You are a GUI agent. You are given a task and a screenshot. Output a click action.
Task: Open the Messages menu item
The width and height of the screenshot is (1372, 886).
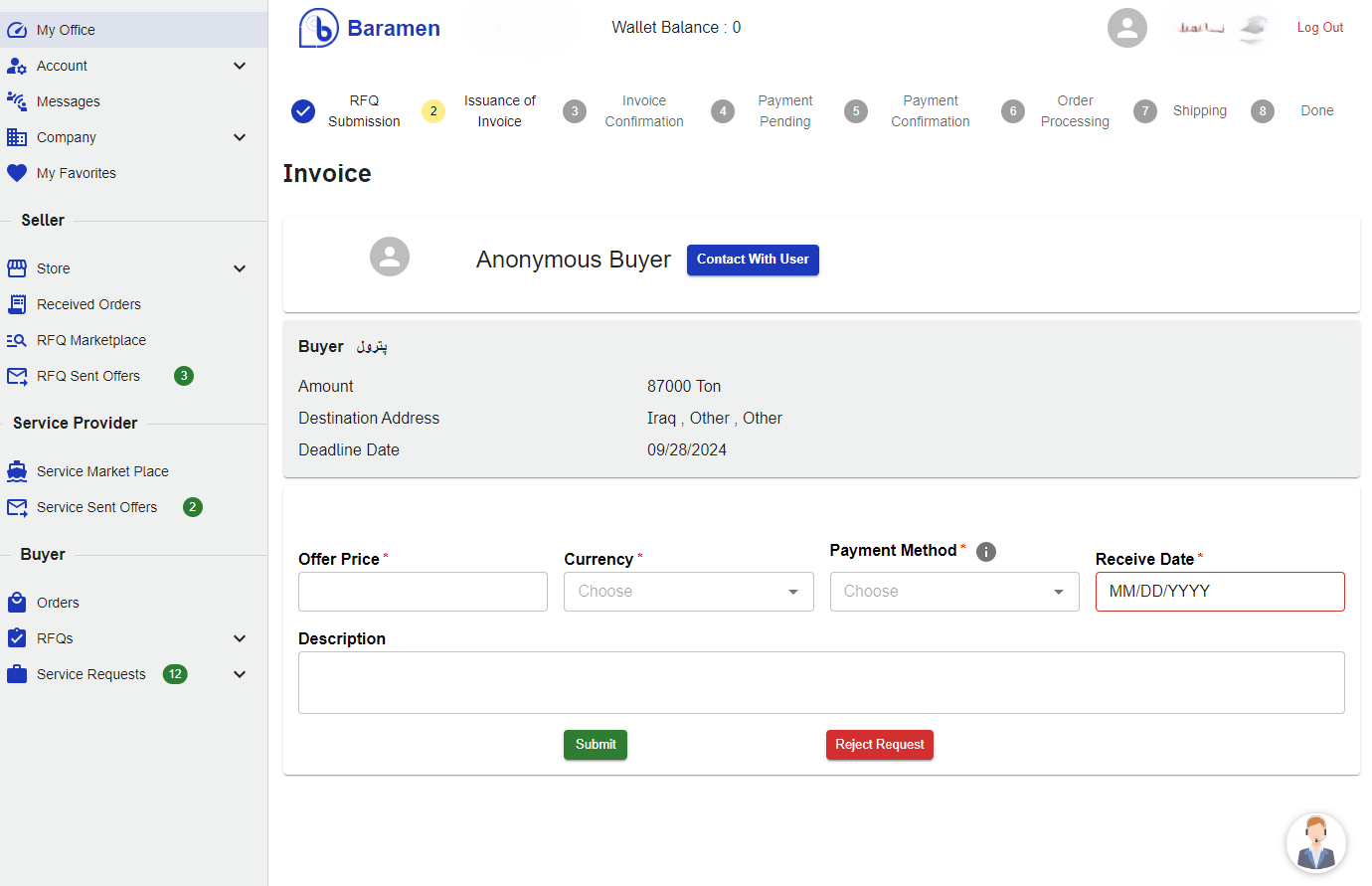(133, 101)
